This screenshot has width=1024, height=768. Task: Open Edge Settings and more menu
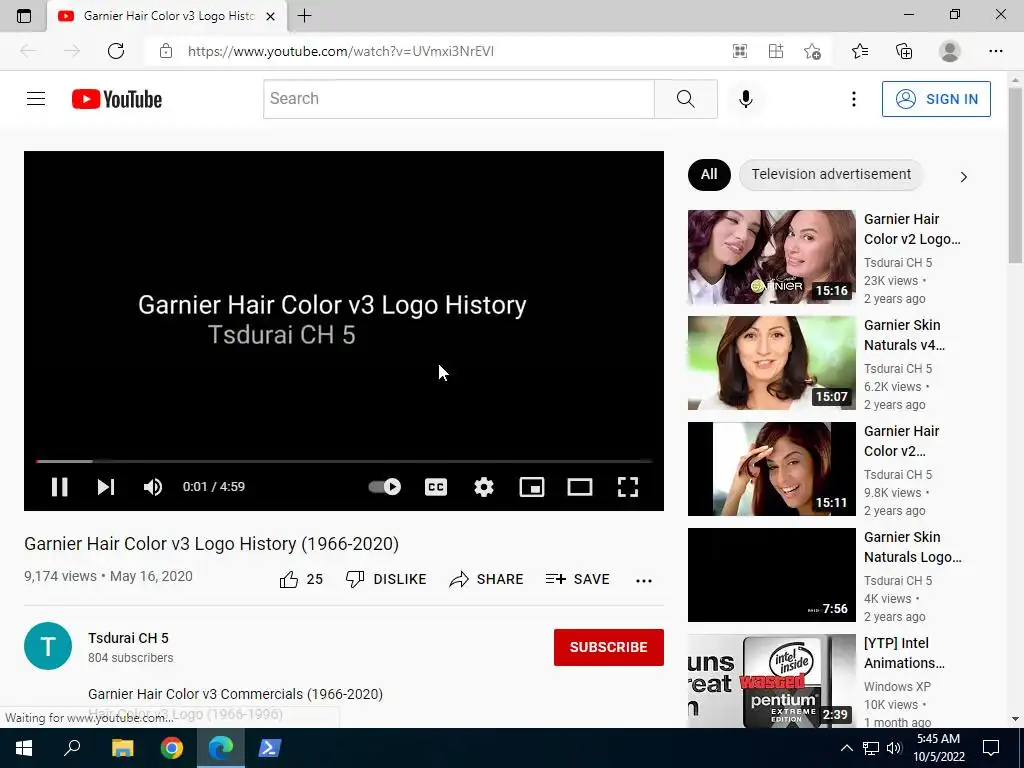click(x=995, y=51)
